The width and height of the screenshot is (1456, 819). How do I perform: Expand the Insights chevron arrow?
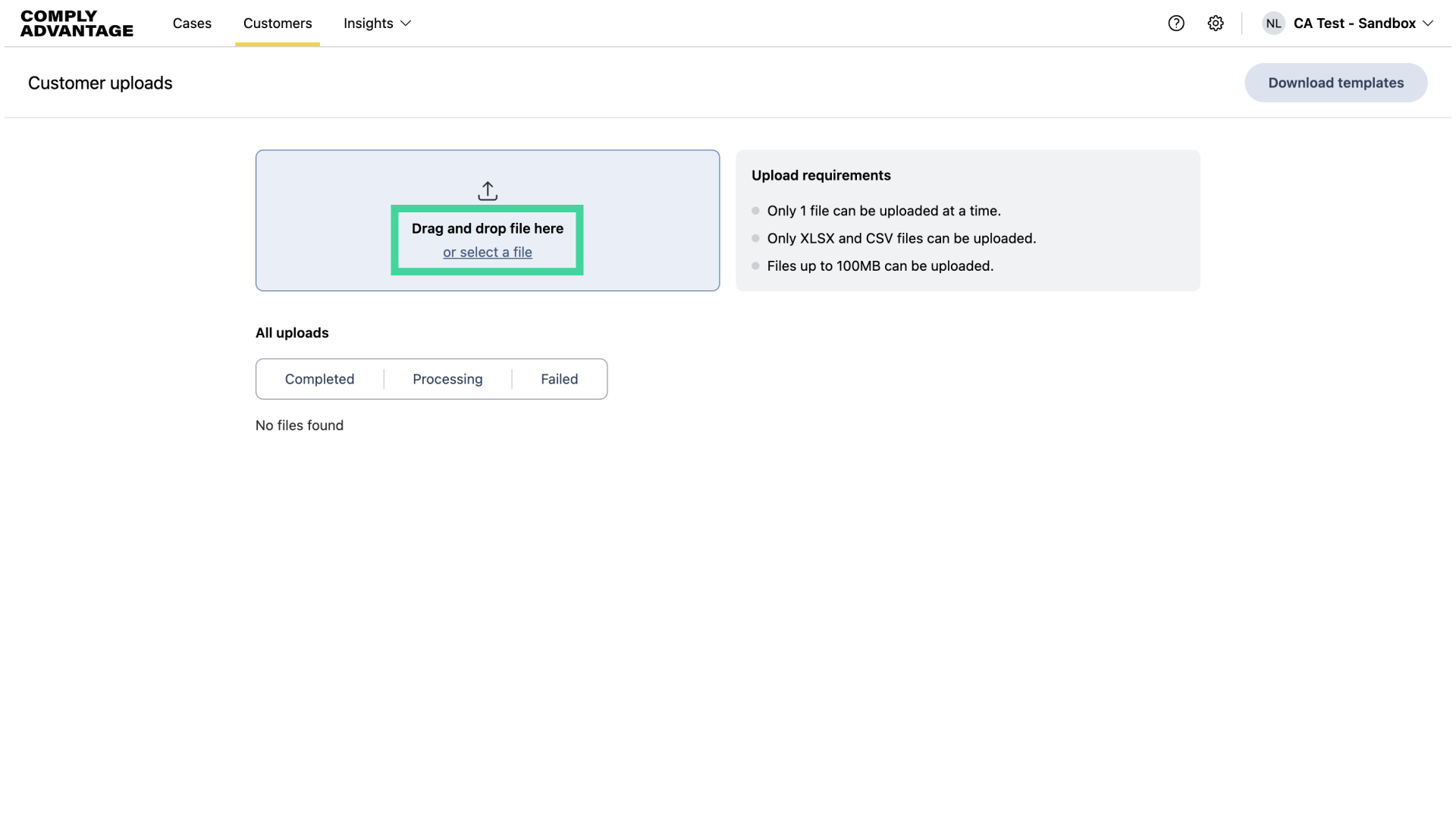point(406,24)
